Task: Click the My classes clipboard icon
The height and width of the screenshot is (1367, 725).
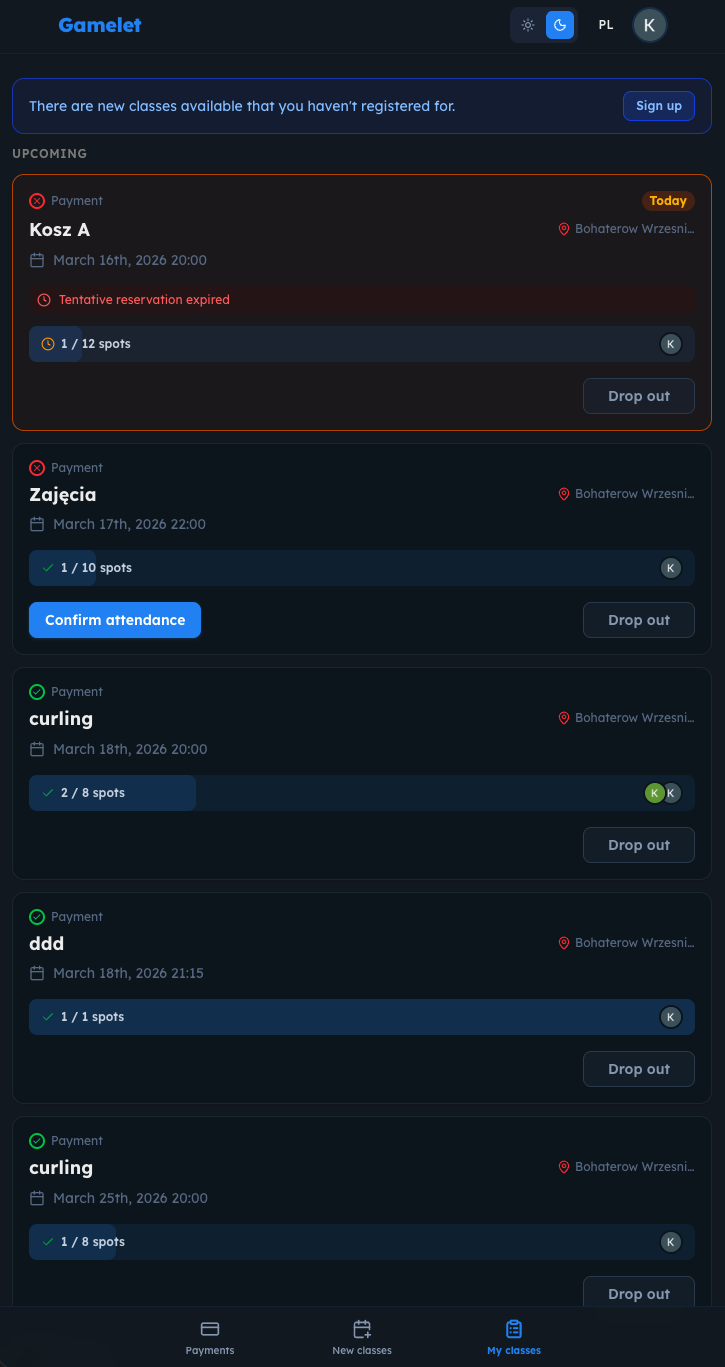Action: pos(513,1328)
